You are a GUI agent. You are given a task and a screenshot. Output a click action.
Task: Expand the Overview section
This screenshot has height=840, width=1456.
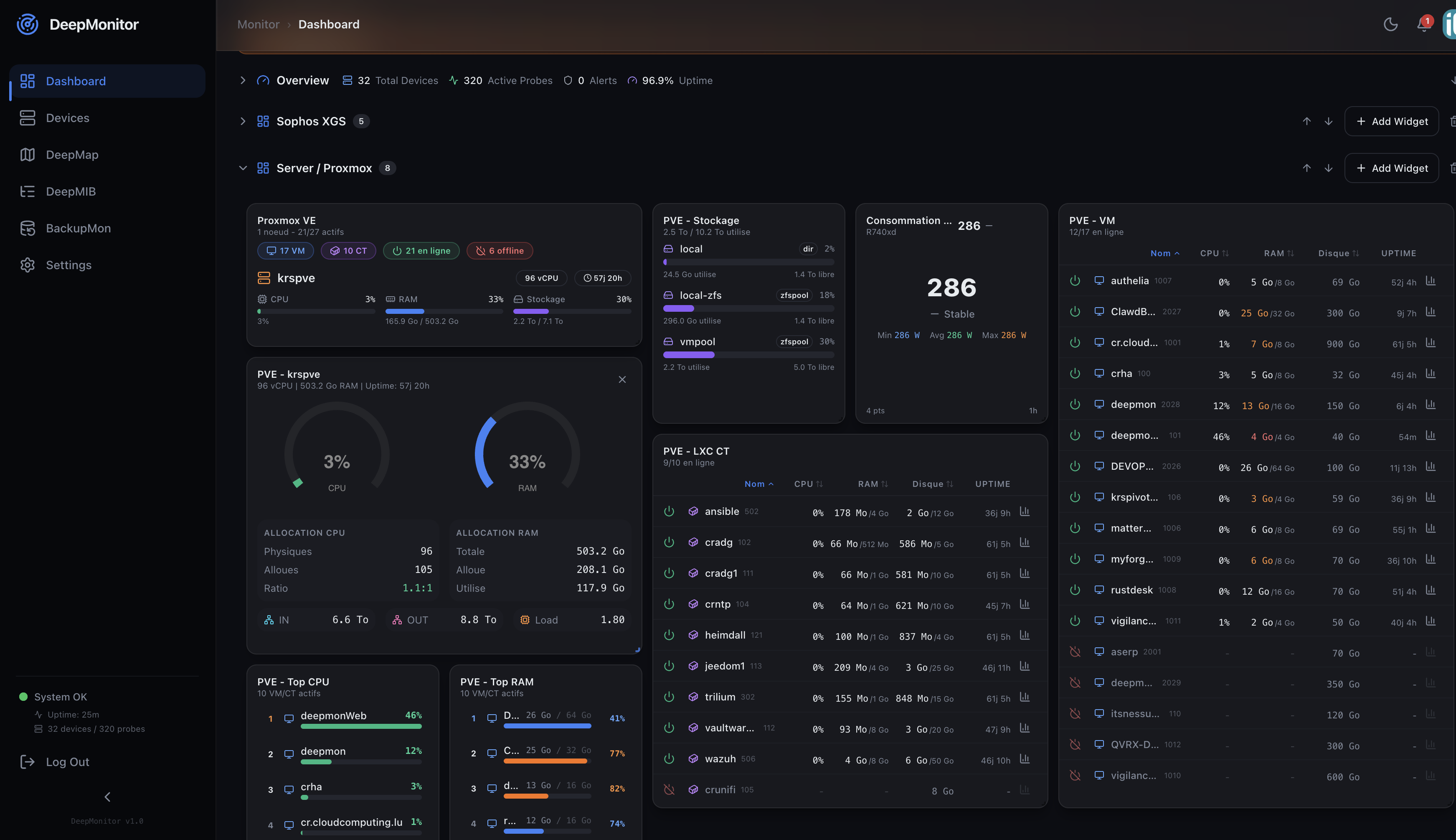[243, 80]
